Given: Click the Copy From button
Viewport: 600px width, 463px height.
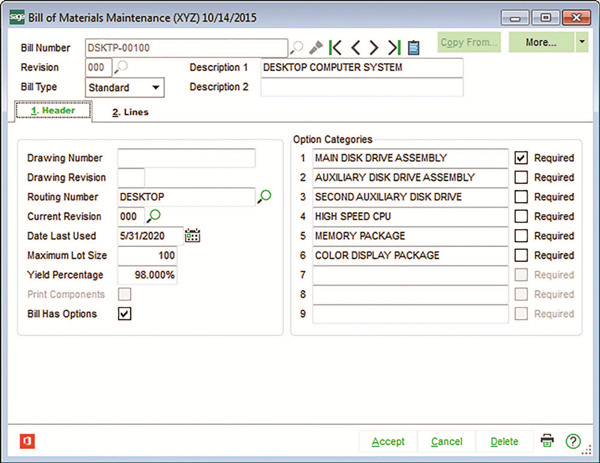Looking at the screenshot, I should [469, 42].
